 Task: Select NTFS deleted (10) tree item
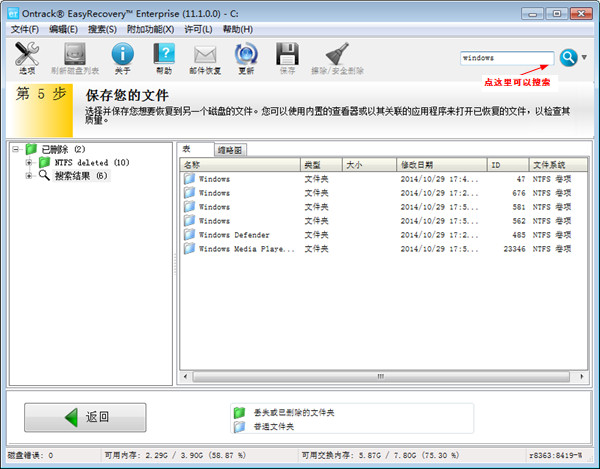point(92,163)
